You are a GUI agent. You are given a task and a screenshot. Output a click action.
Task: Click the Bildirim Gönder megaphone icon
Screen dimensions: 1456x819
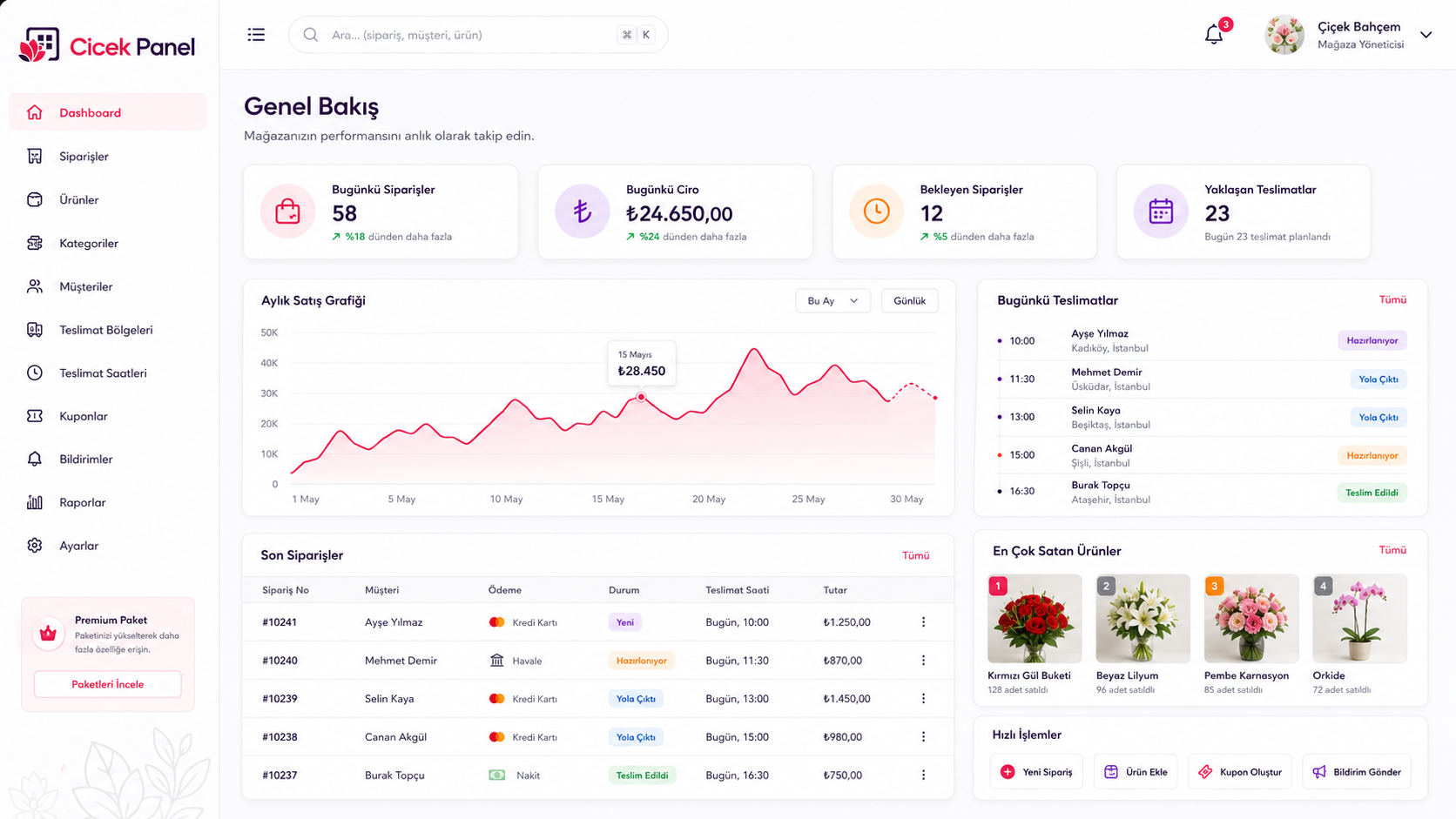[x=1319, y=772]
